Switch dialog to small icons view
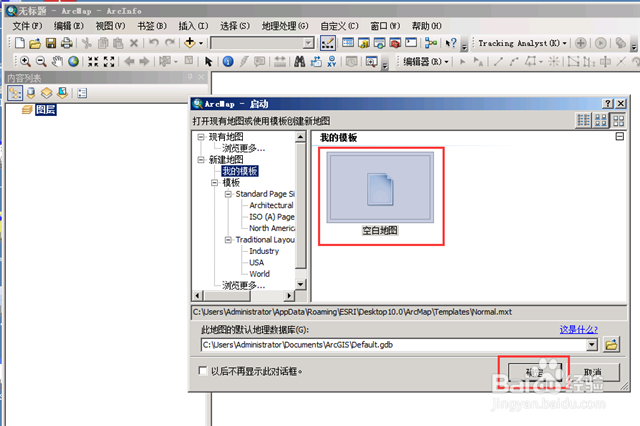The width and height of the screenshot is (640, 426). pos(601,120)
